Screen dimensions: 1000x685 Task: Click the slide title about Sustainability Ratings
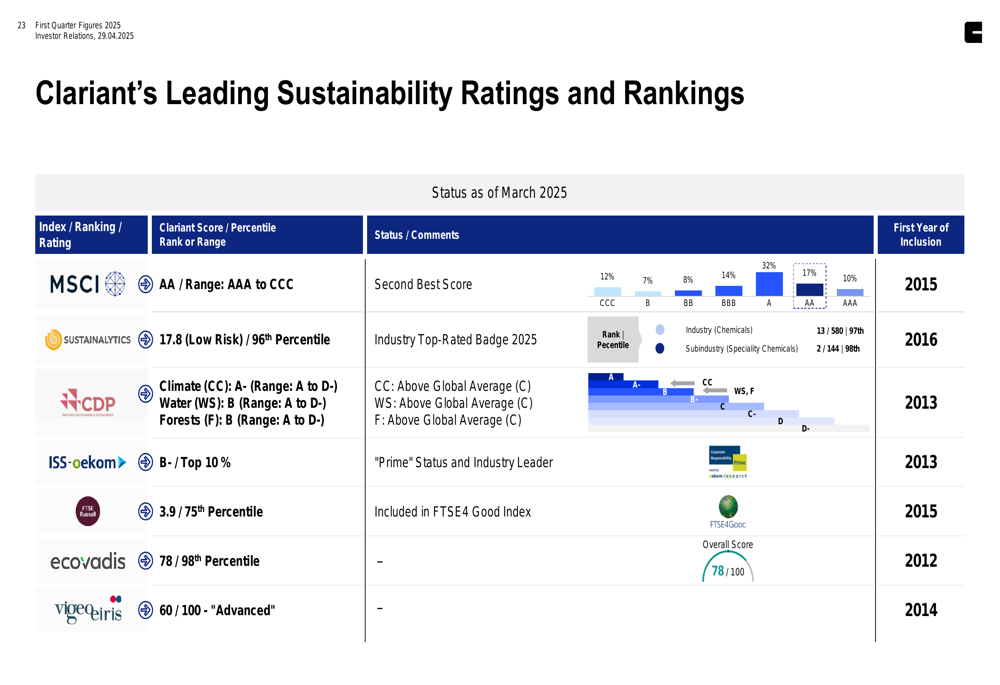point(390,93)
